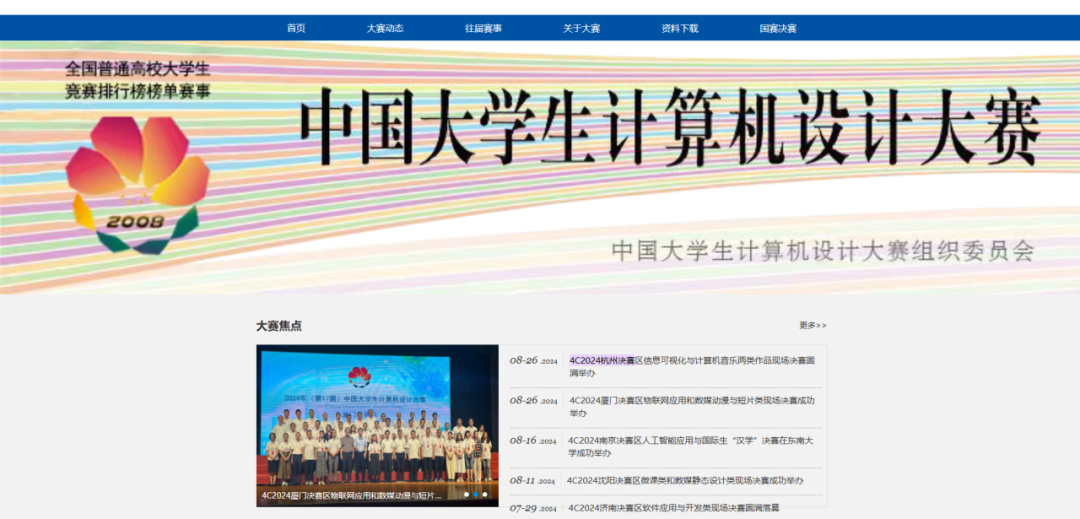Open the 4C2024济南决赛区软件应用 news article
Screen dimensions: 1080x519
click(674, 508)
